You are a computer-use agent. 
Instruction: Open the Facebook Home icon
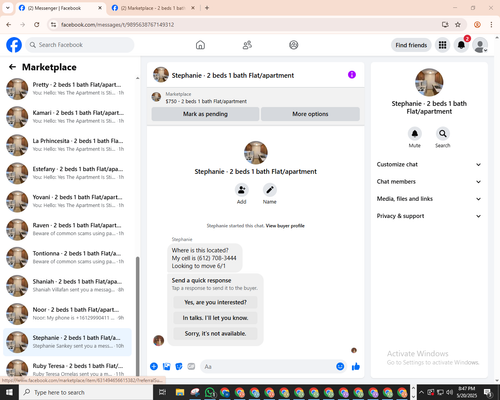pos(200,45)
